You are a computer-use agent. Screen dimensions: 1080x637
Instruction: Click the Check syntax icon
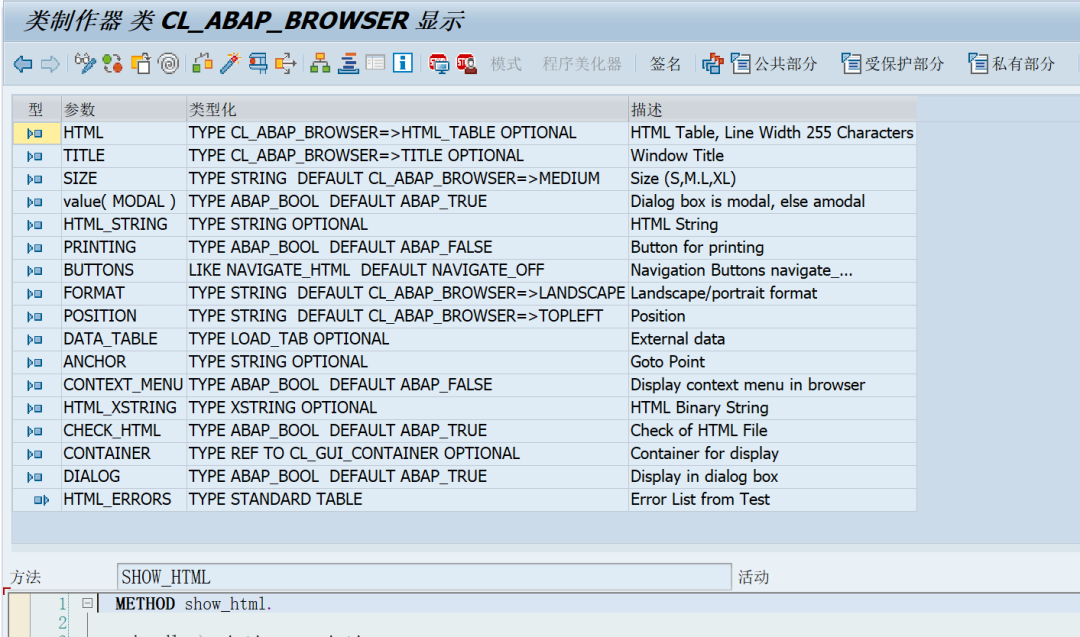click(x=202, y=64)
